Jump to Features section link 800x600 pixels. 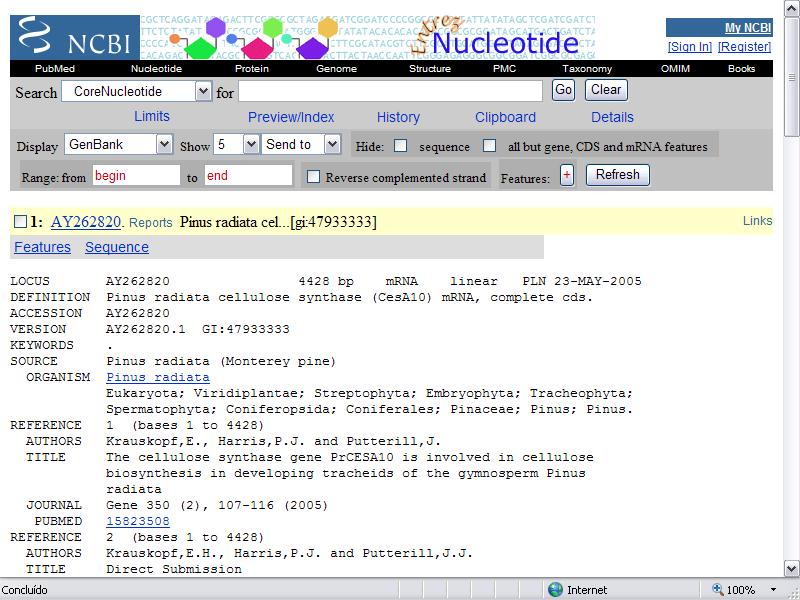coord(42,247)
